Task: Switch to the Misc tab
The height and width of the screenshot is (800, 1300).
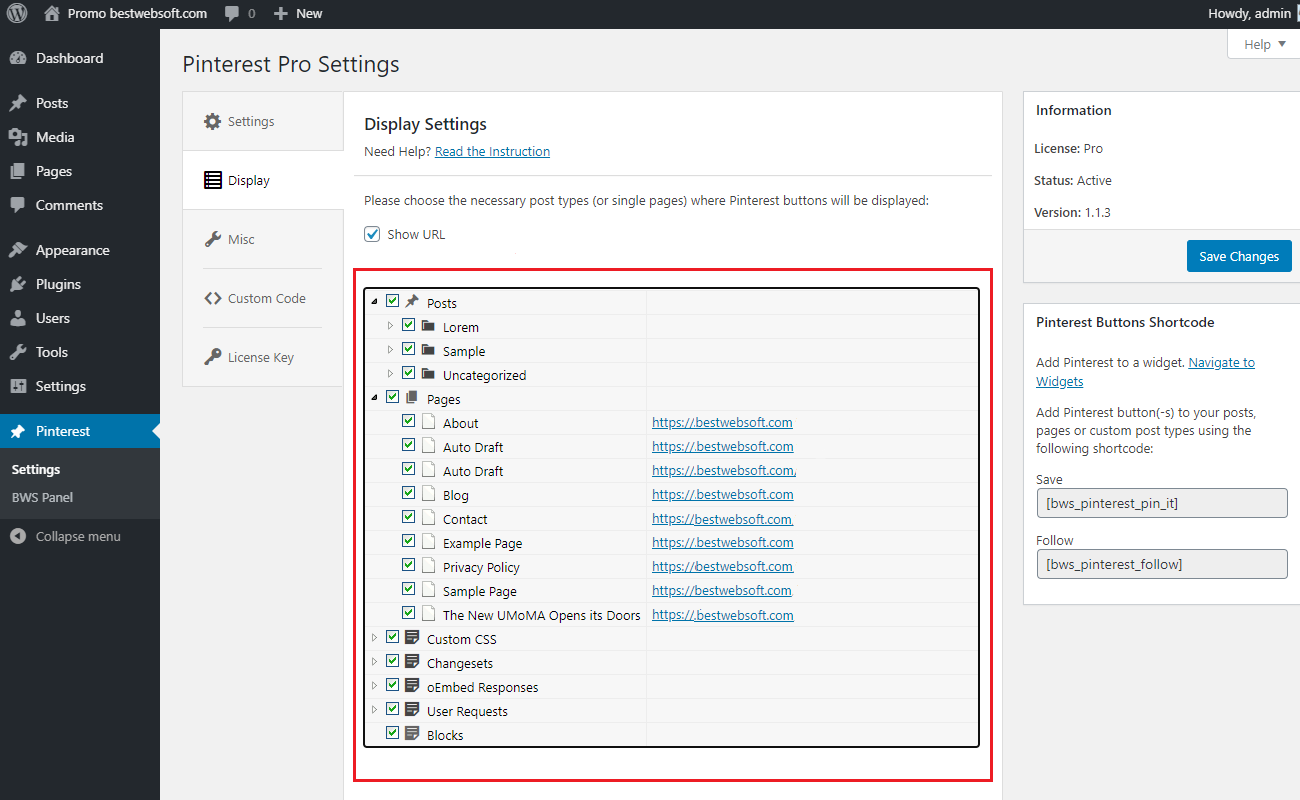Action: pos(263,239)
